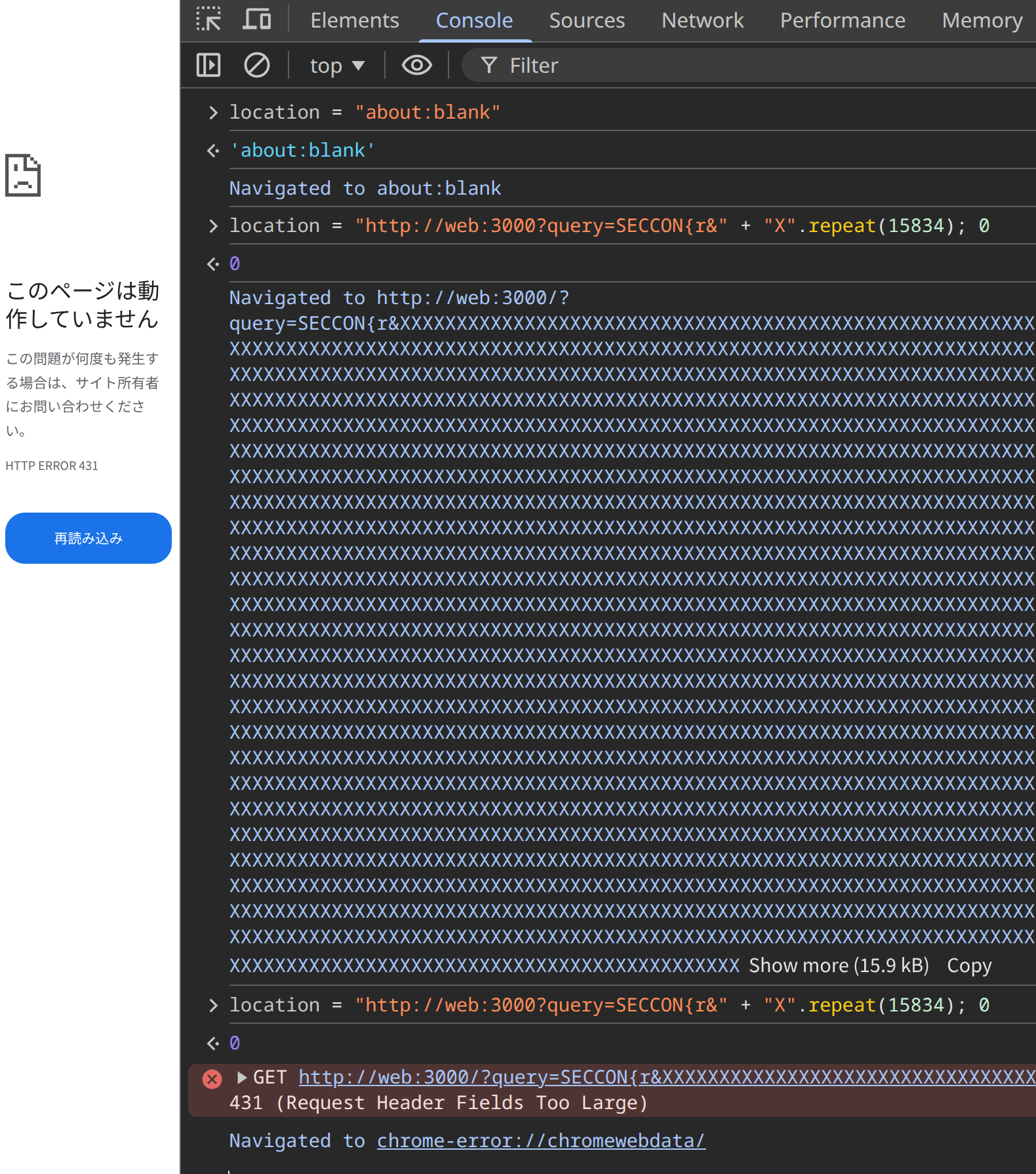Toggle the device toolbar icon

(256, 20)
